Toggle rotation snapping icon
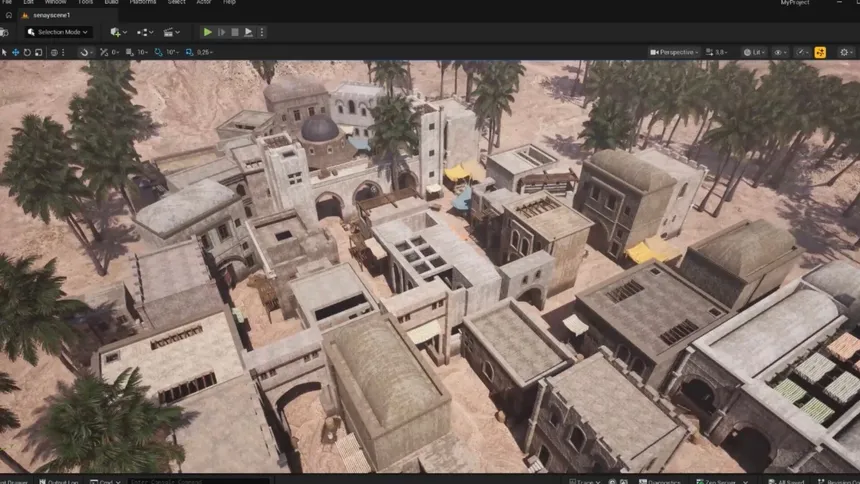860x484 pixels. tap(158, 52)
